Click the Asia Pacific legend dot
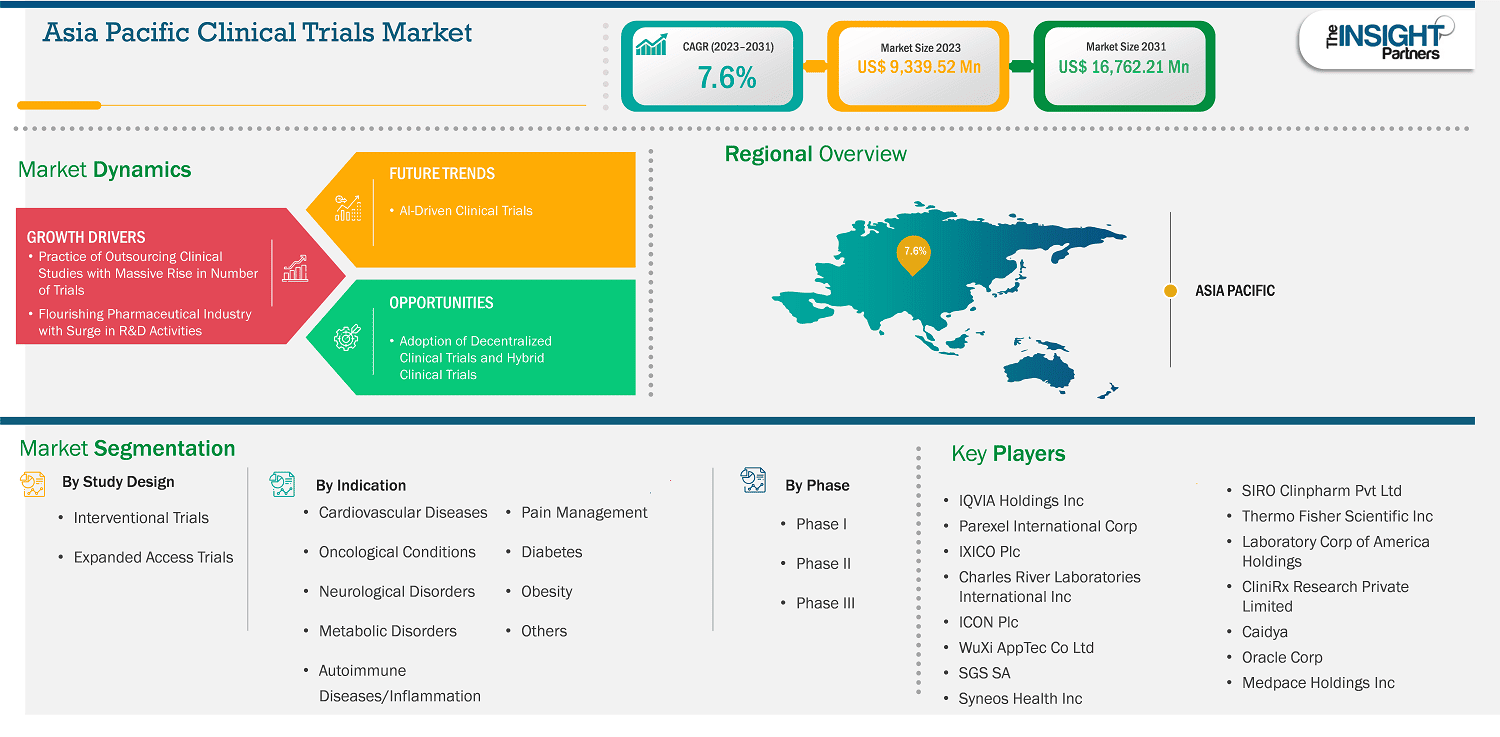 [1170, 291]
